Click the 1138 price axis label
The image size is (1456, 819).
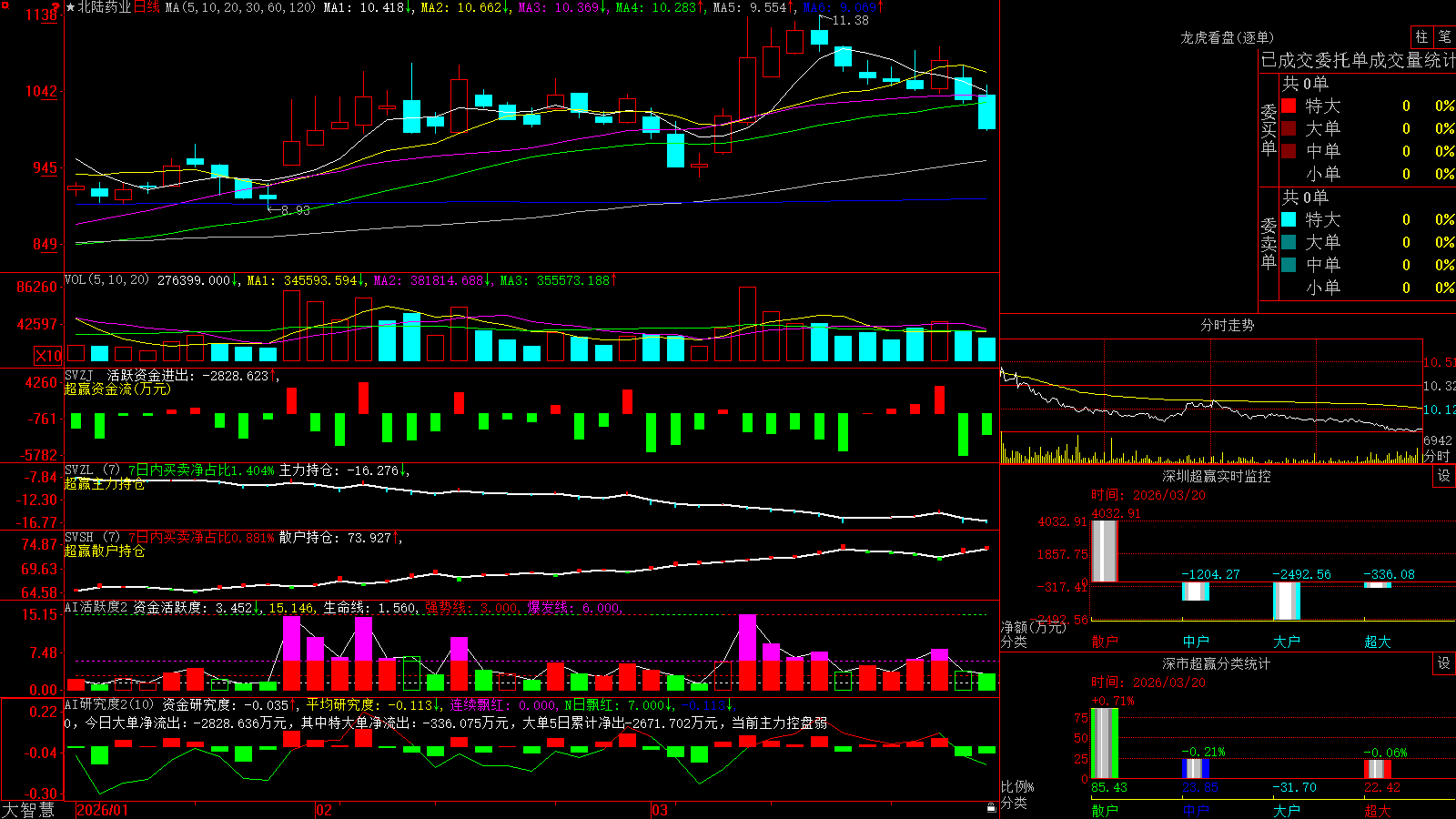point(42,15)
